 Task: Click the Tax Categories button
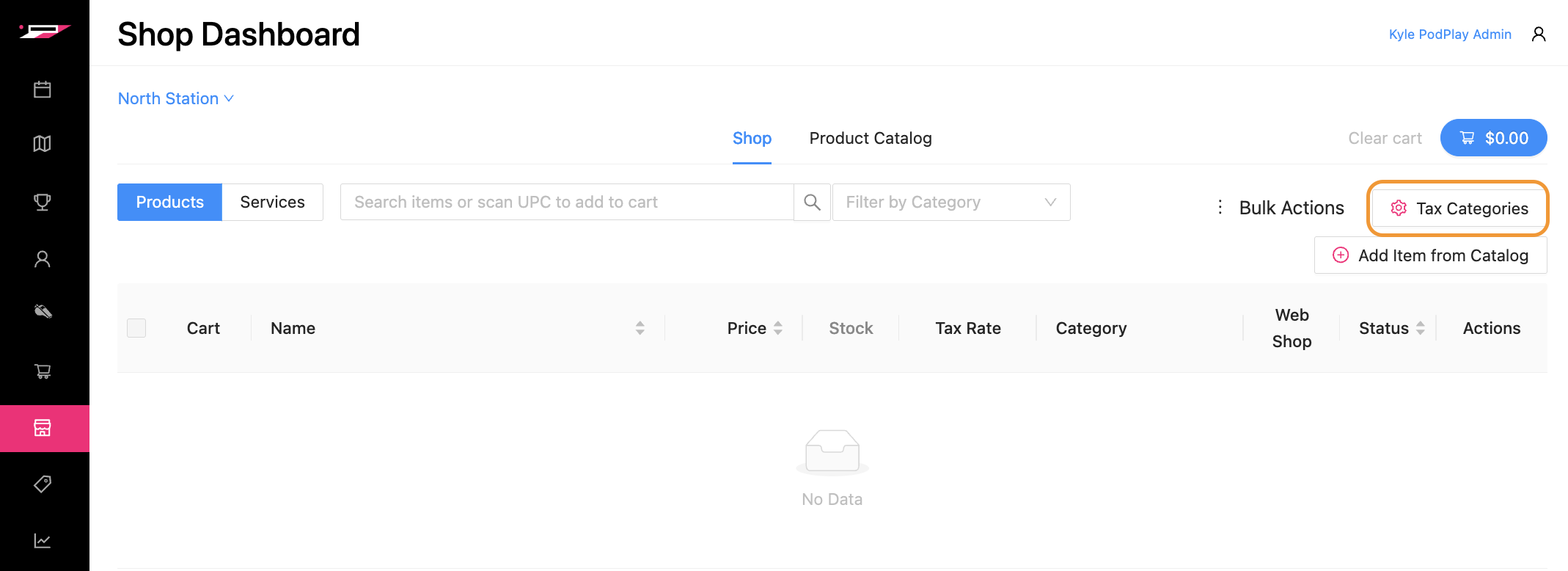1458,208
